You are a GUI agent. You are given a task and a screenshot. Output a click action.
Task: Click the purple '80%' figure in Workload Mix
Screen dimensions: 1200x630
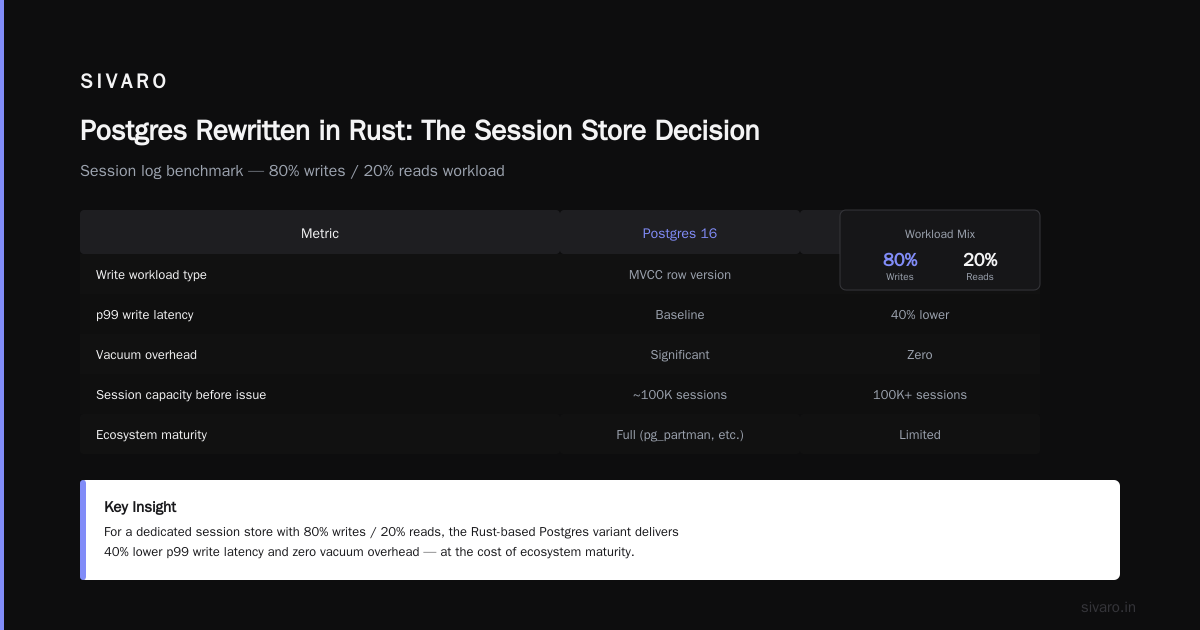(x=900, y=260)
